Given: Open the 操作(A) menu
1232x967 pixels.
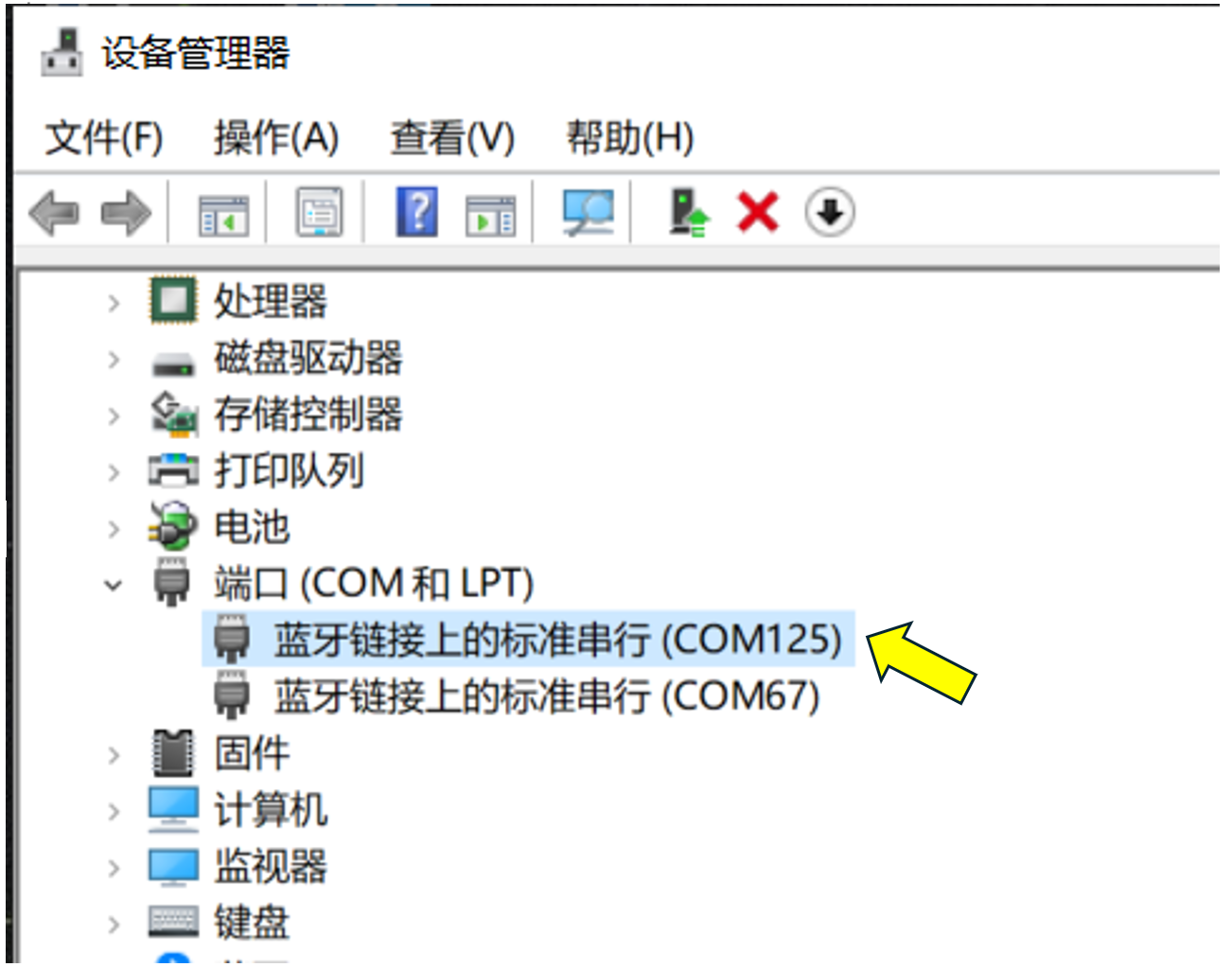Looking at the screenshot, I should (x=276, y=138).
